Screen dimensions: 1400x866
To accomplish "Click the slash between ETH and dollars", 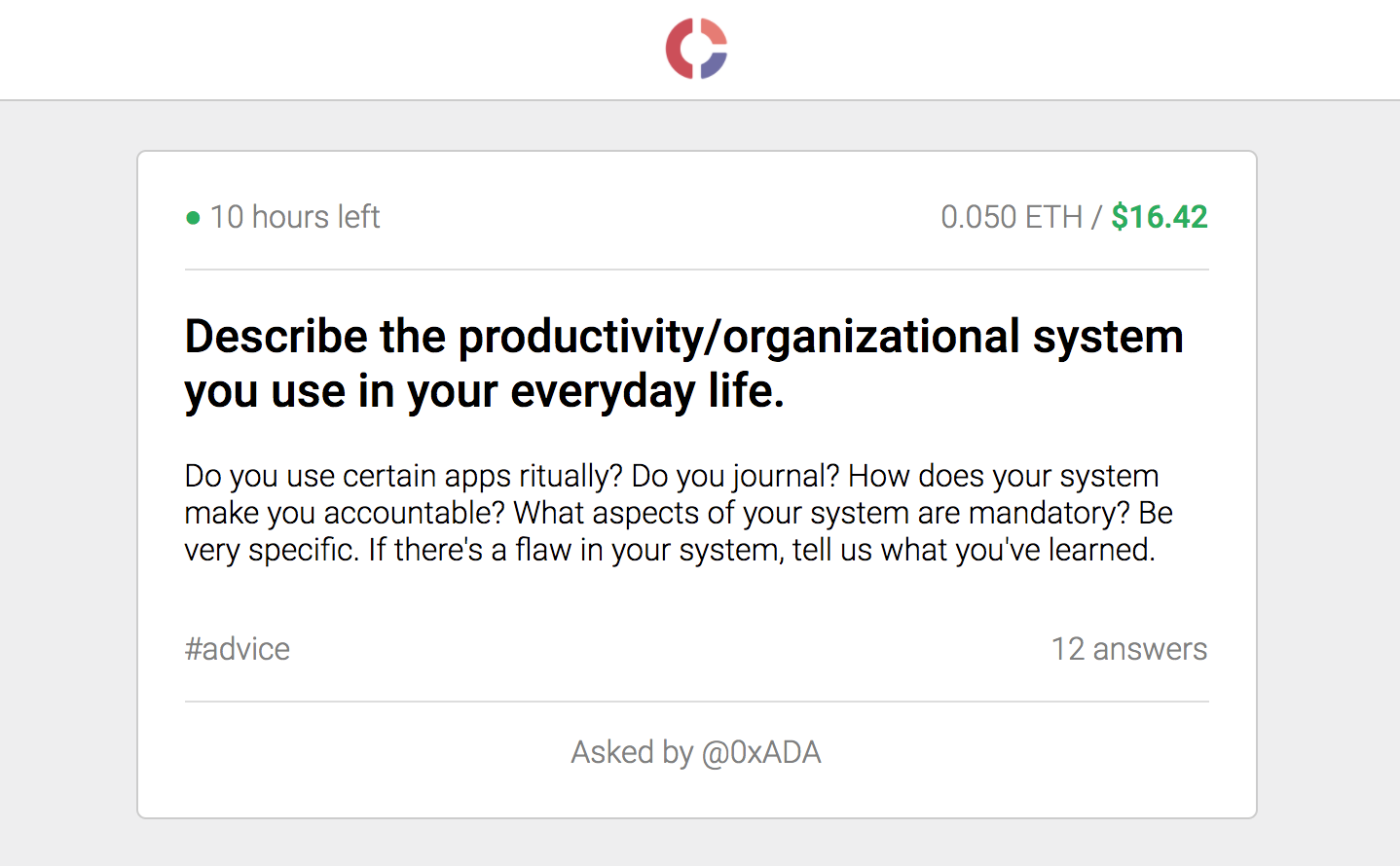I will 1096,217.
